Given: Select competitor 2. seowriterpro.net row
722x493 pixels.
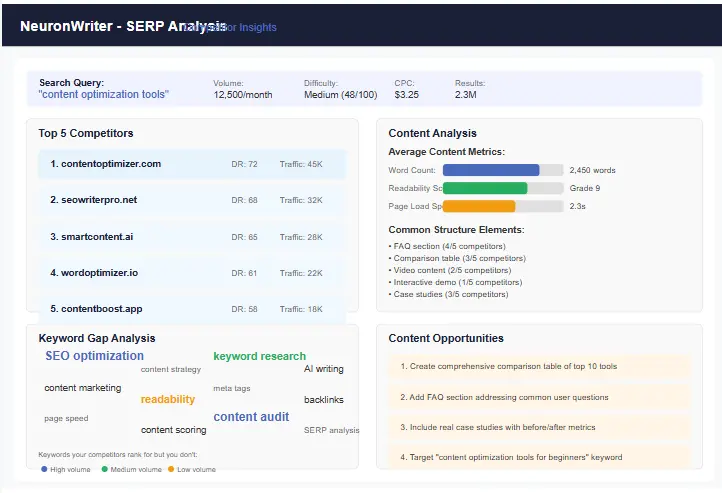Looking at the screenshot, I should click(192, 200).
